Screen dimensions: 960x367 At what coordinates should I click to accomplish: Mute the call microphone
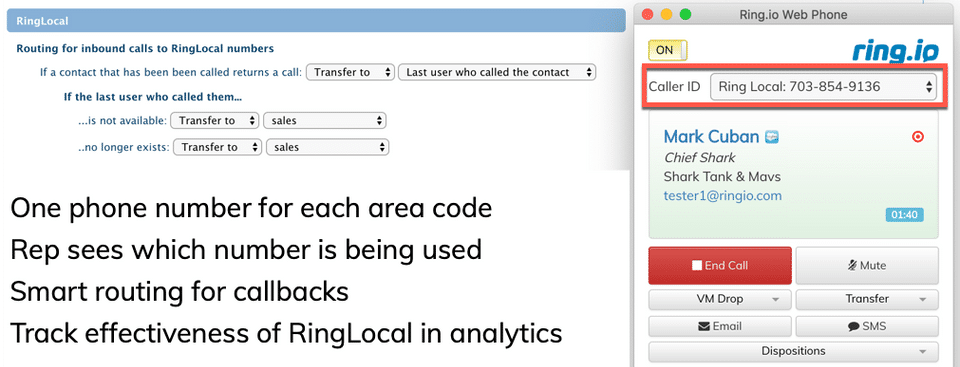(867, 265)
